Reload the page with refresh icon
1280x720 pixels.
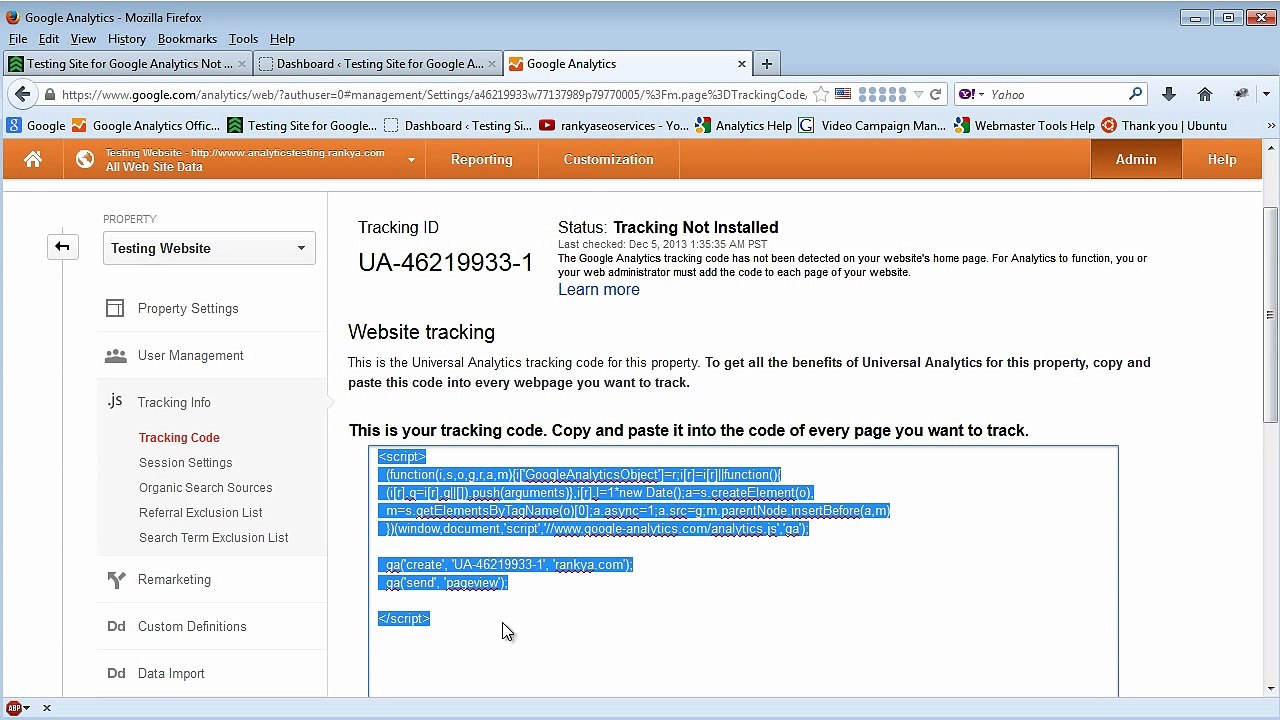[x=935, y=94]
